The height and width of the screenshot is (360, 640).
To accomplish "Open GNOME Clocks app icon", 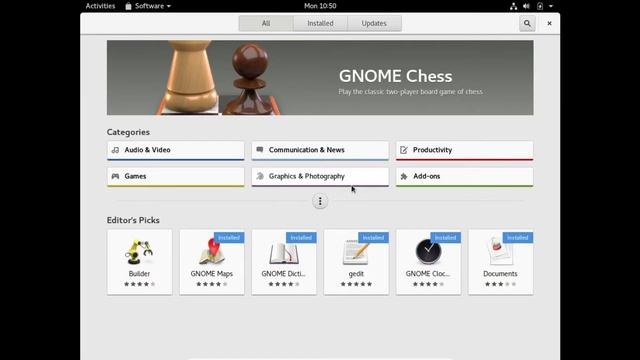I will pyautogui.click(x=428, y=252).
